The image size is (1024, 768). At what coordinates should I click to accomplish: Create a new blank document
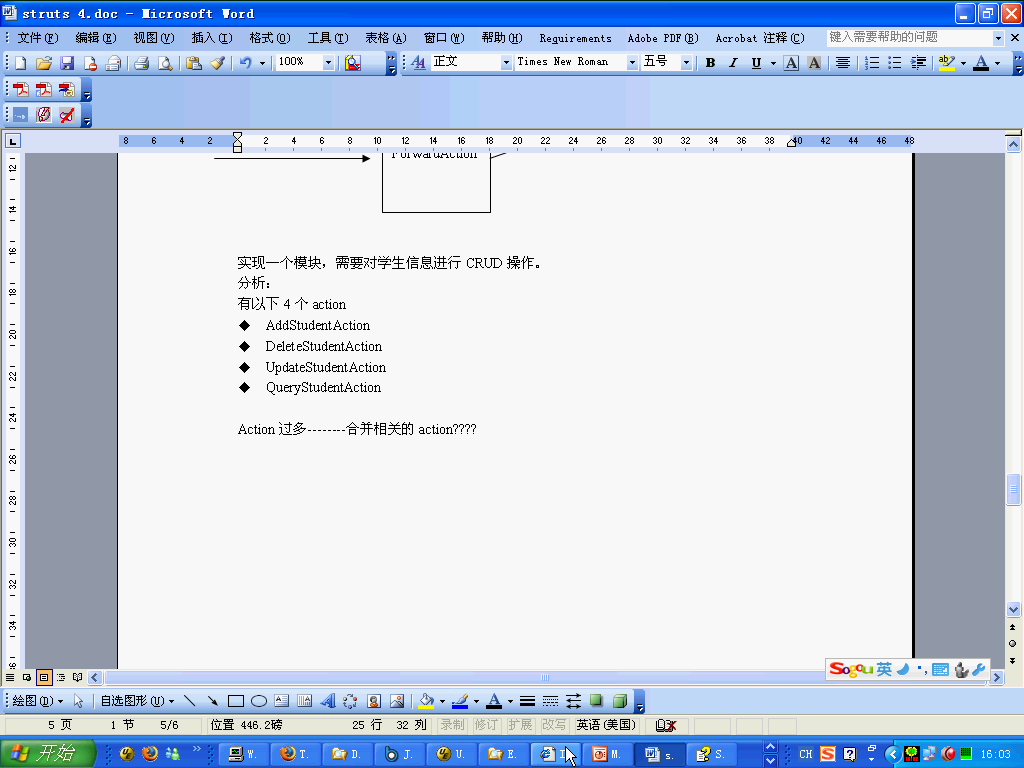coord(21,63)
